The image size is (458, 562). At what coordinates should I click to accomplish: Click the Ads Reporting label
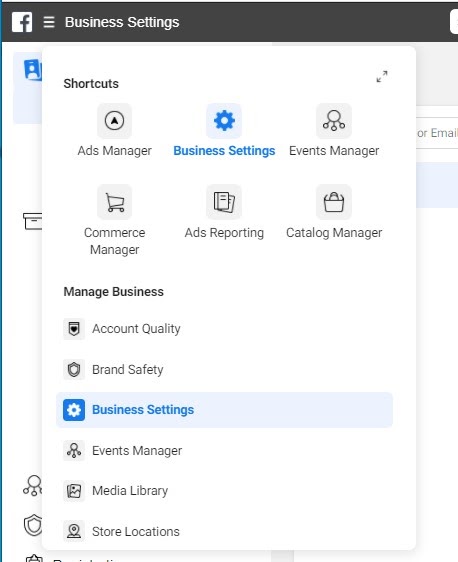pos(224,233)
